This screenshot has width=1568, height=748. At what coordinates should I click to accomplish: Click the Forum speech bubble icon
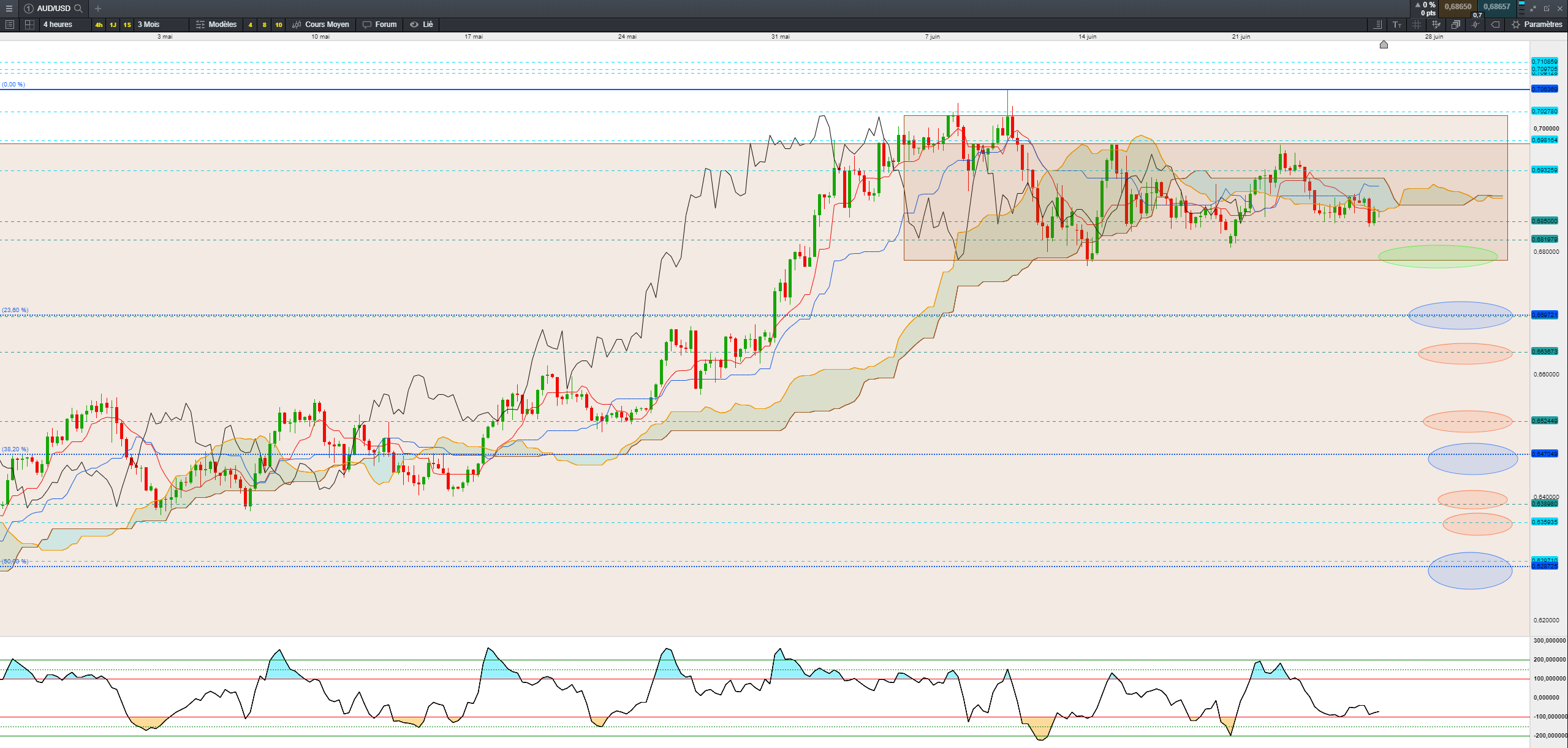(x=367, y=25)
